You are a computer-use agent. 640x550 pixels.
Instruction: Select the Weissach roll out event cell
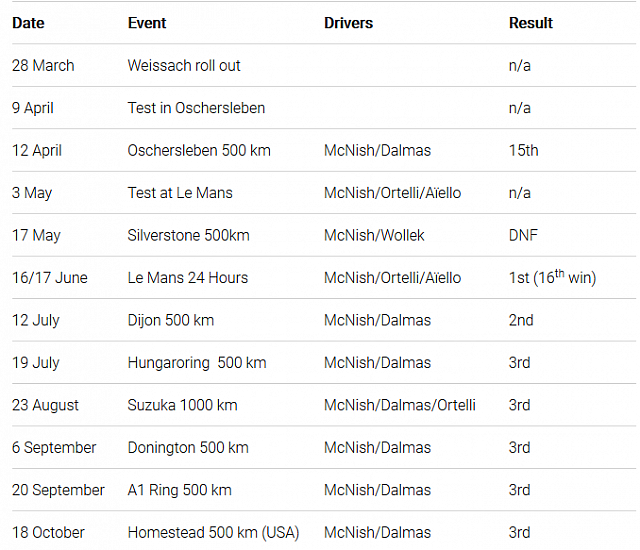[184, 66]
